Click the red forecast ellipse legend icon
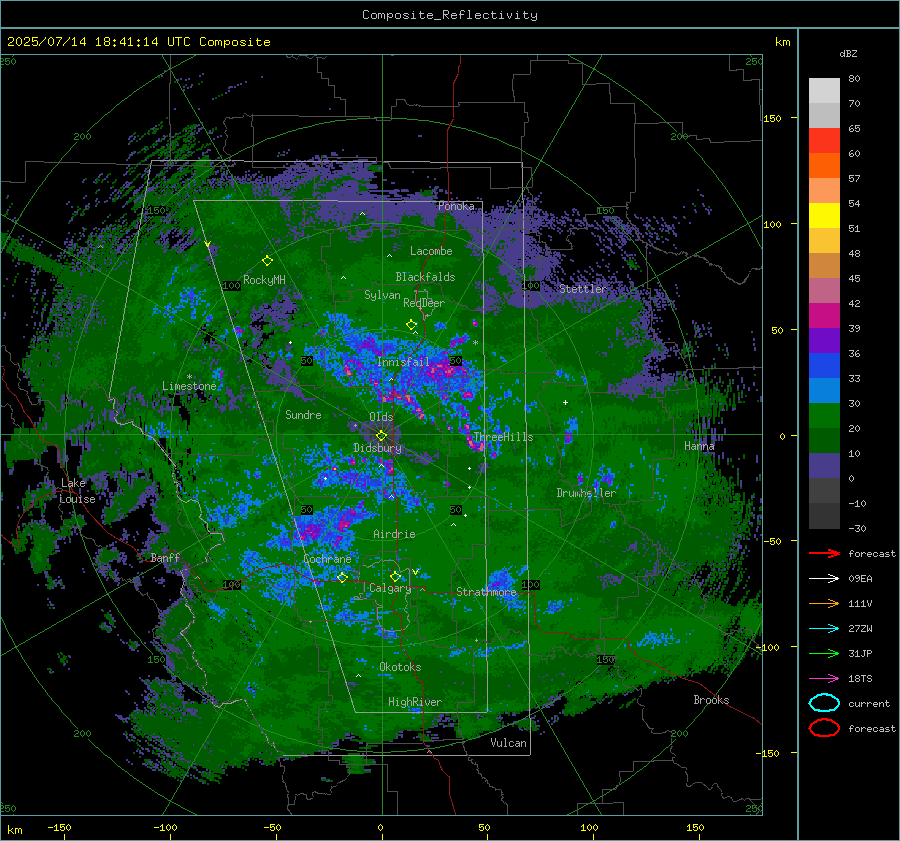 point(824,728)
